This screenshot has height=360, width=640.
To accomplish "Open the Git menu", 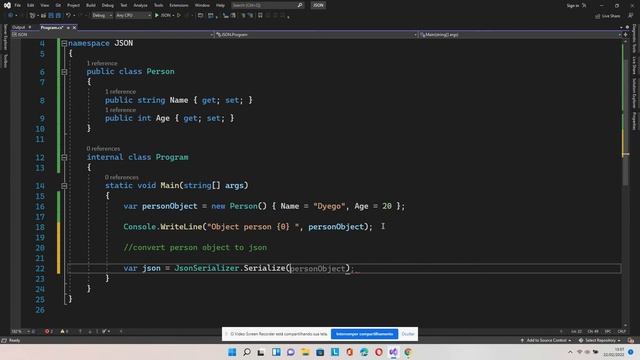I will click(x=58, y=5).
